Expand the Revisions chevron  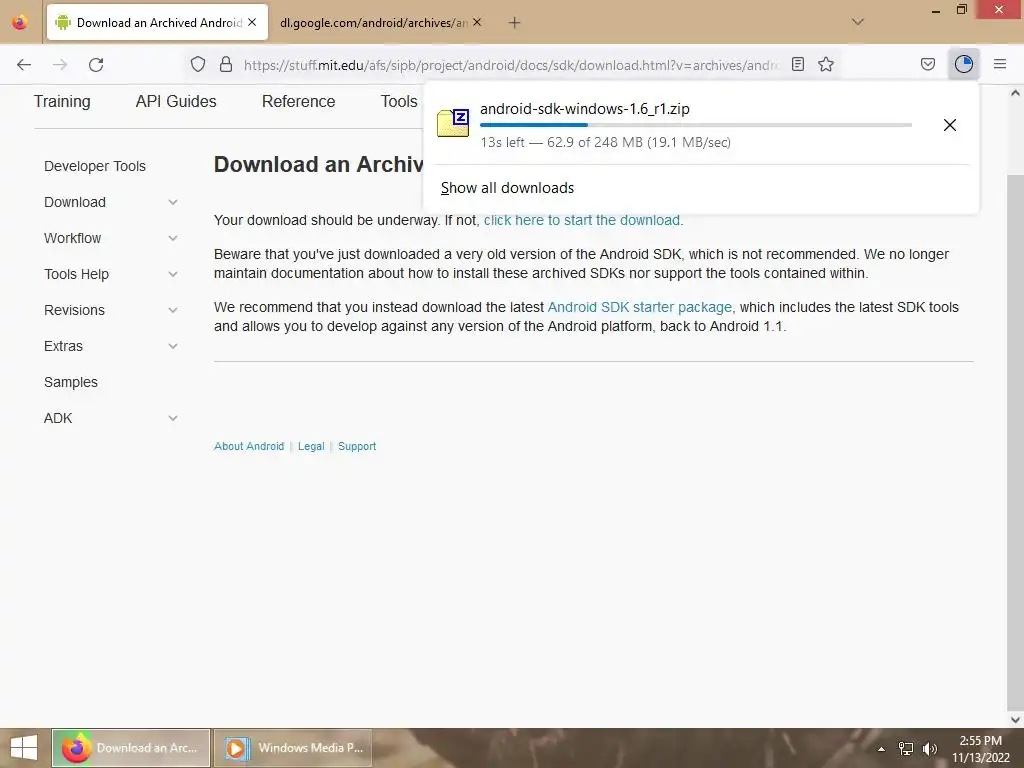tap(172, 310)
